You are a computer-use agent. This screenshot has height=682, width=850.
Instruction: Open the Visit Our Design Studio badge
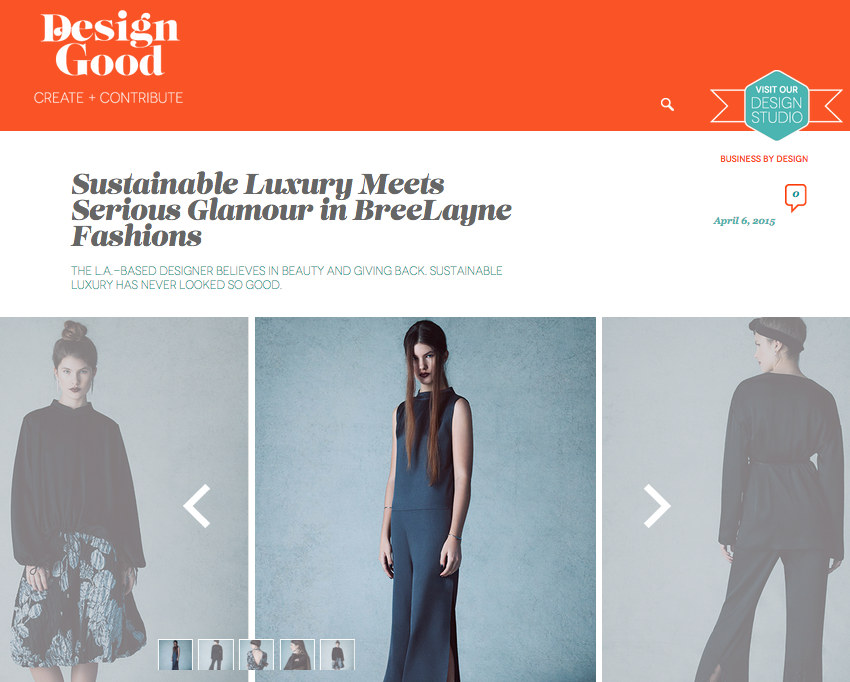pyautogui.click(x=776, y=105)
